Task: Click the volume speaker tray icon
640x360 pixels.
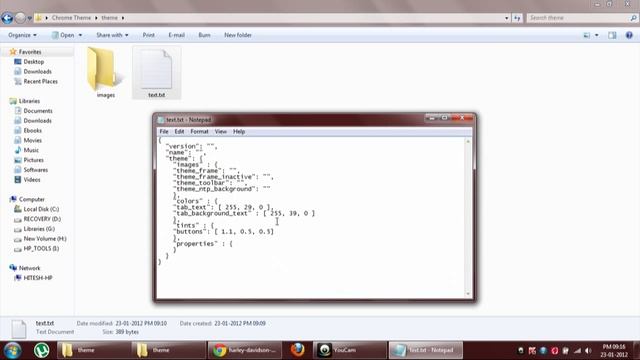Action: coord(588,351)
